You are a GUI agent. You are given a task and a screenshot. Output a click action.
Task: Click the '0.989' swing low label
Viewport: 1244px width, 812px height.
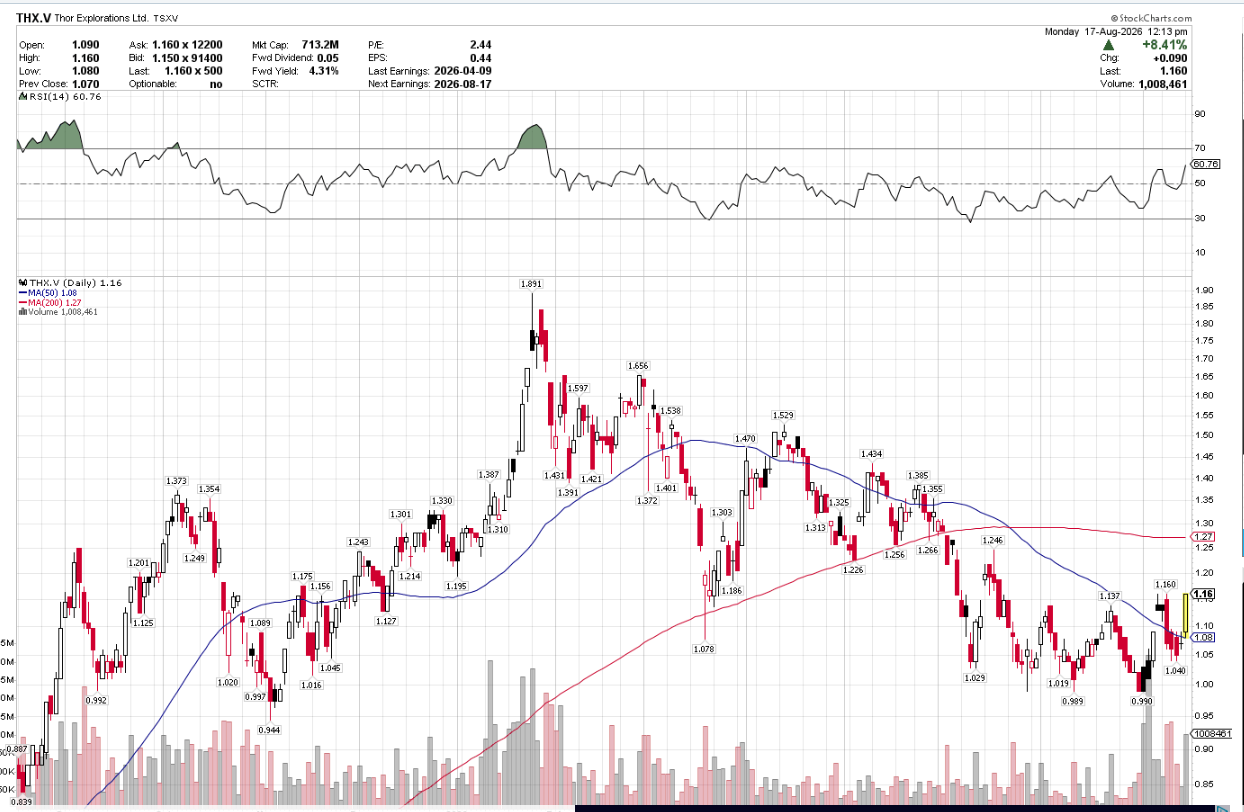click(1073, 701)
